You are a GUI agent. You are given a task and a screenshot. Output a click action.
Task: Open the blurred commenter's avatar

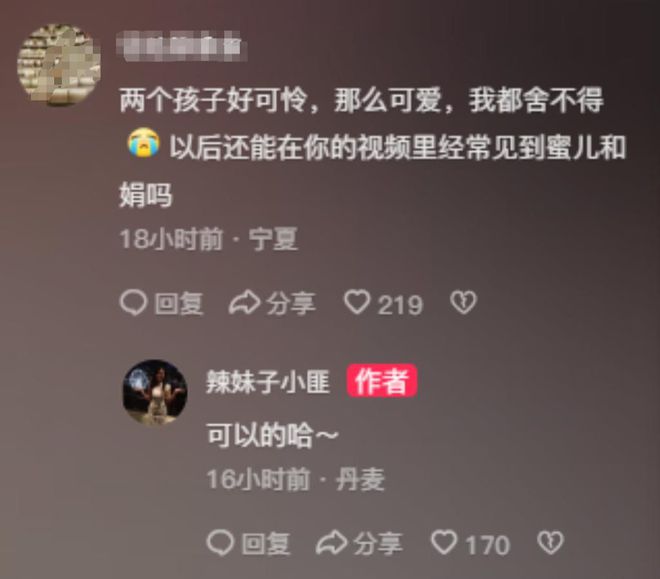click(59, 65)
